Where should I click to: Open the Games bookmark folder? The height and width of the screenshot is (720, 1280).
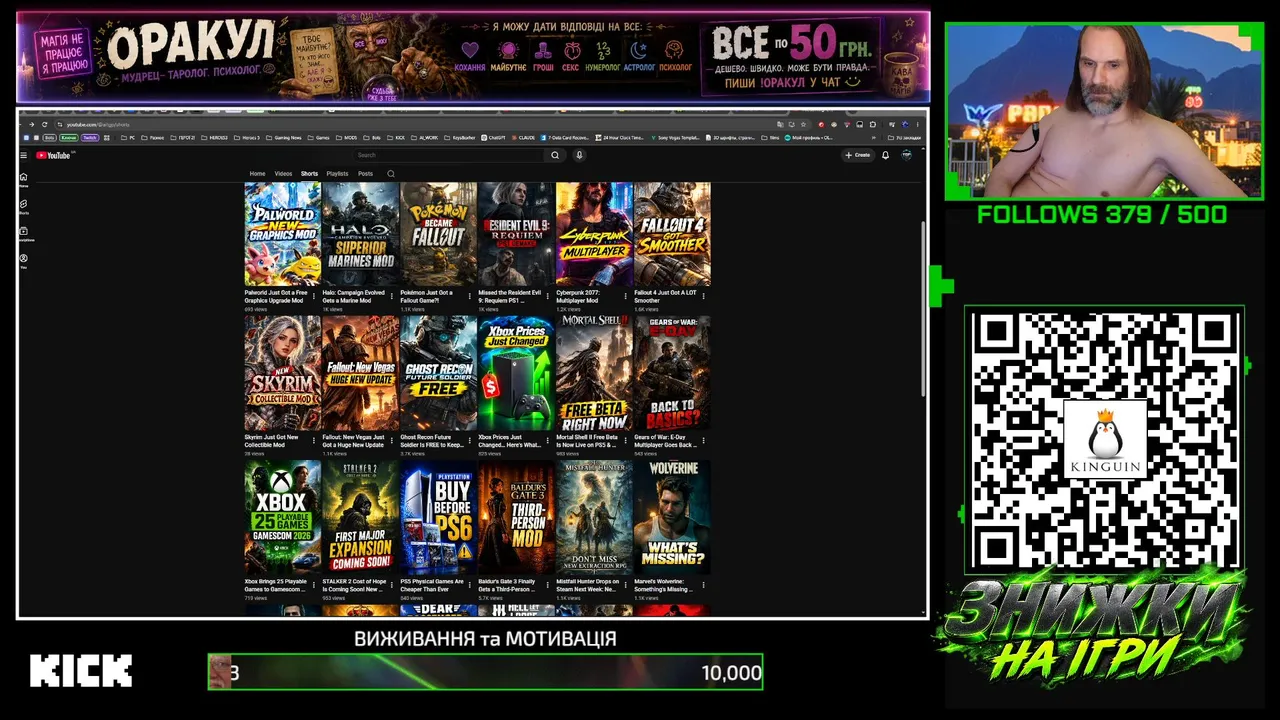click(x=320, y=137)
